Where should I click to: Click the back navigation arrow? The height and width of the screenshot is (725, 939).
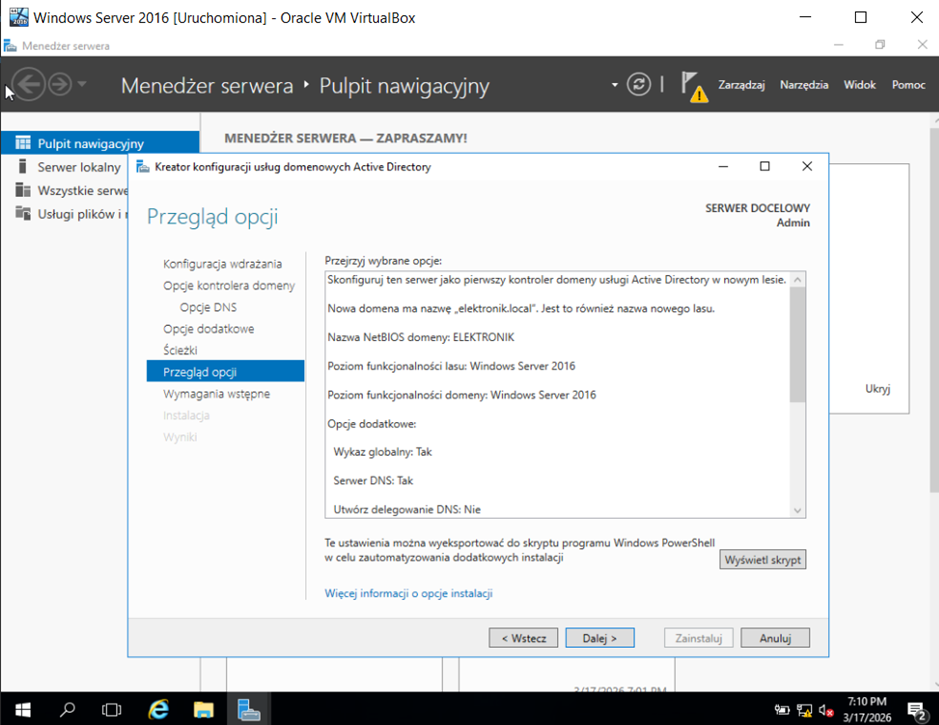click(29, 85)
